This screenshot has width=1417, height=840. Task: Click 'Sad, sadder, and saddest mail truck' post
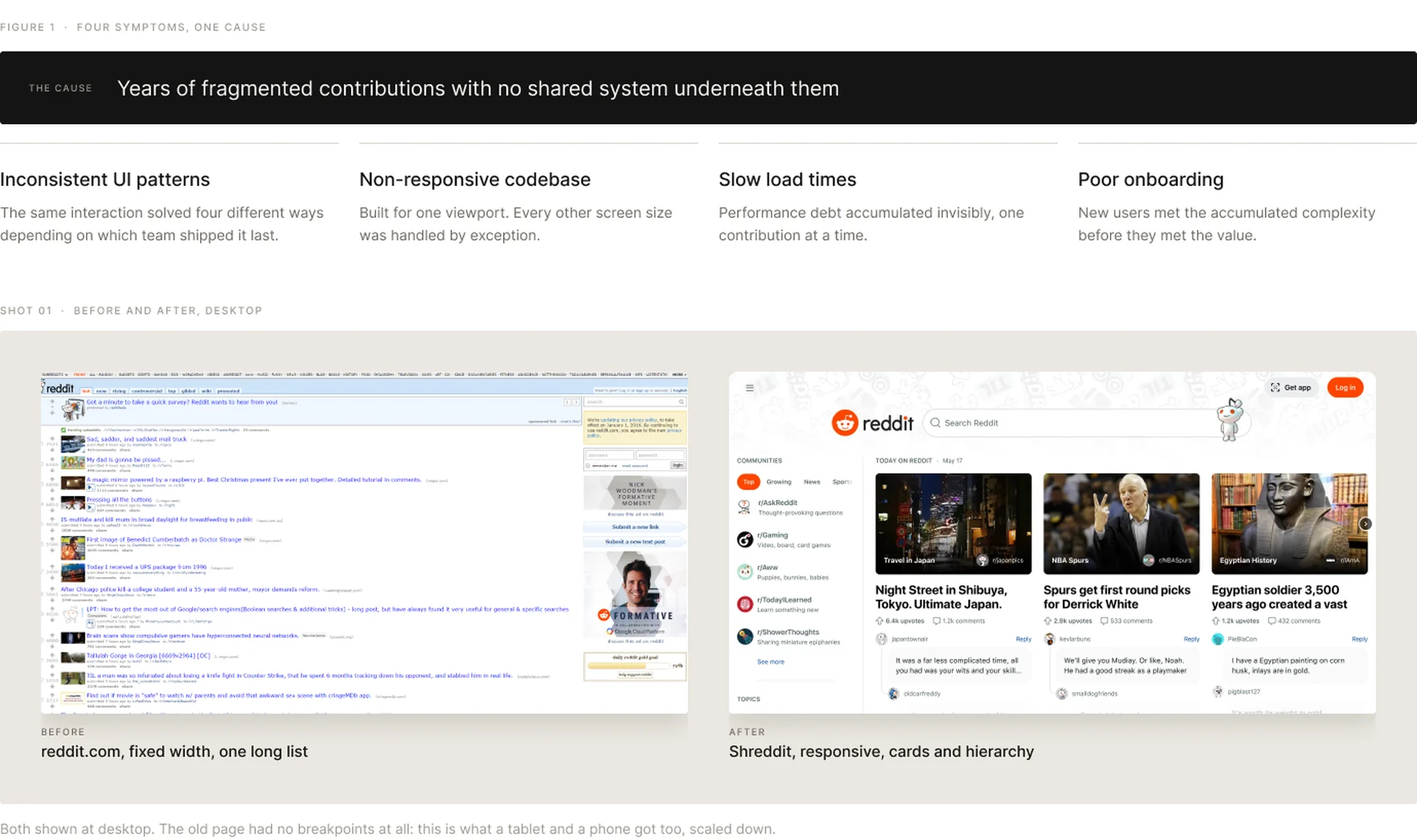[x=136, y=439]
